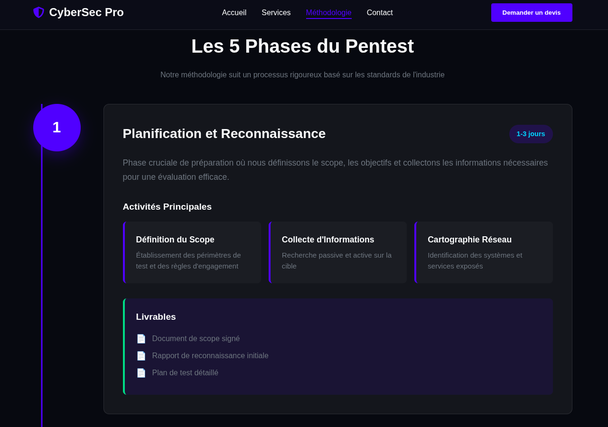Click document icon beside 'Plan de test détaillé'
Viewport: 608px width, 427px height.
coord(141,372)
